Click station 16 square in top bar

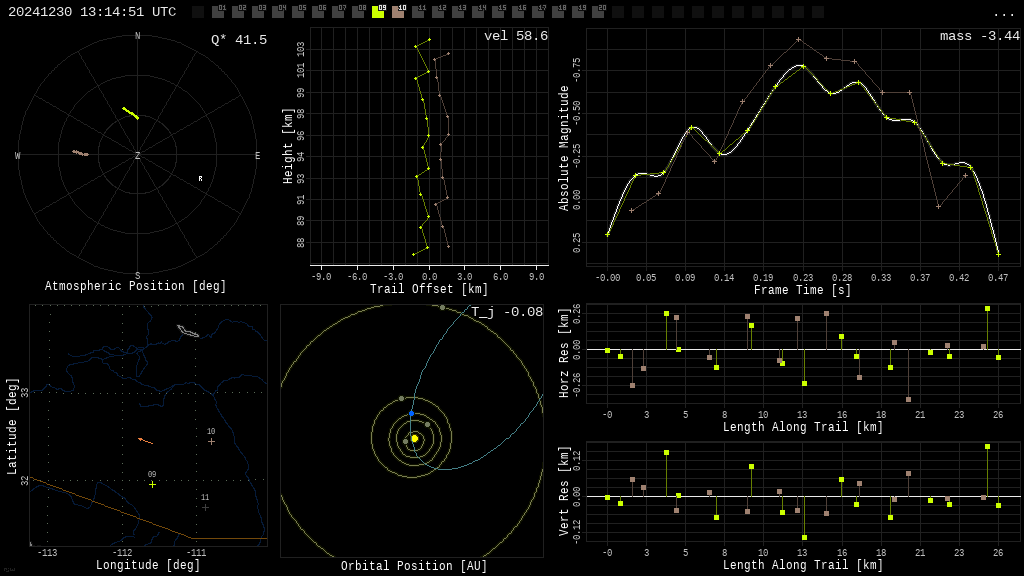[x=518, y=12]
